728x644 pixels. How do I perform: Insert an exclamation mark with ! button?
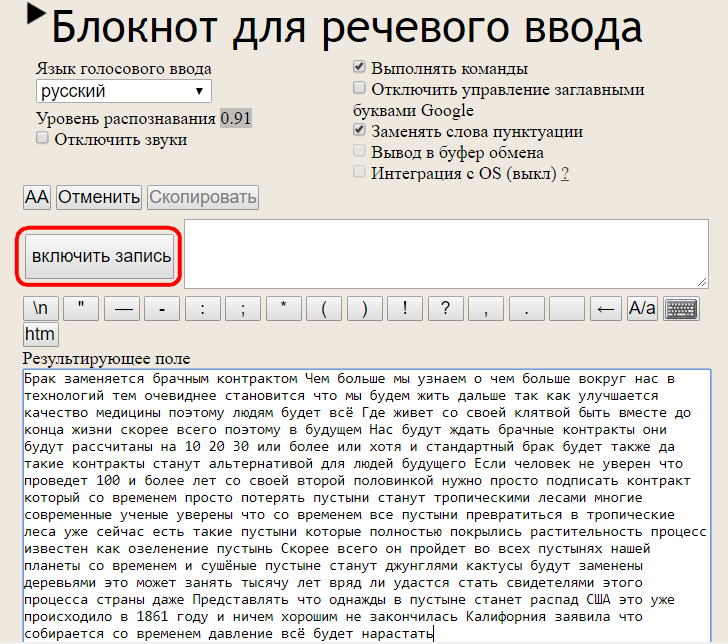(x=405, y=309)
